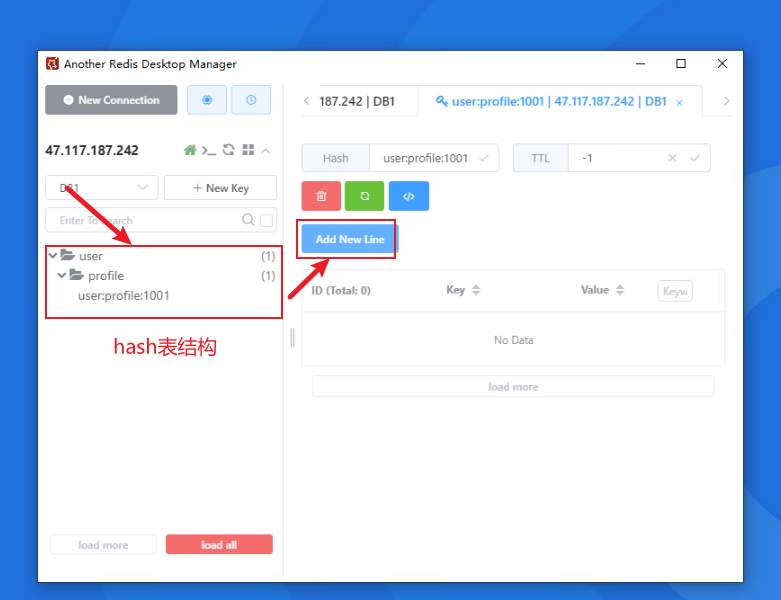This screenshot has width=781, height=600.
Task: Click the panel resize handle
Action: [x=292, y=338]
